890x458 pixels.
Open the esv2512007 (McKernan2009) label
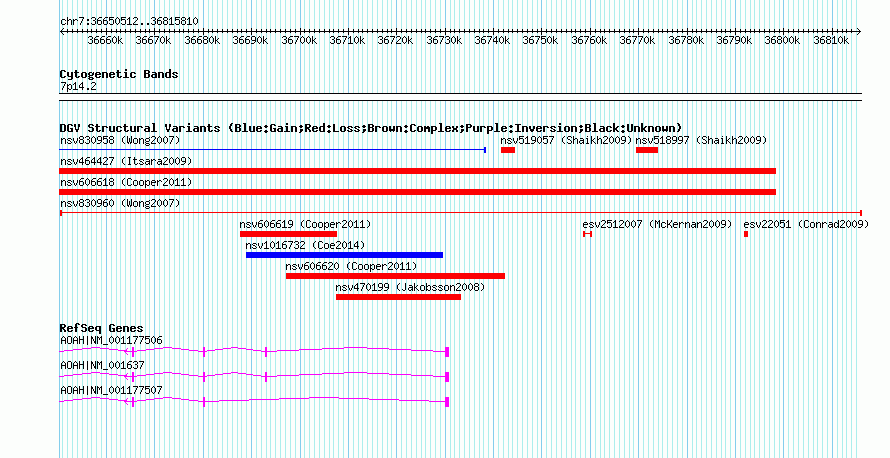pyautogui.click(x=657, y=224)
